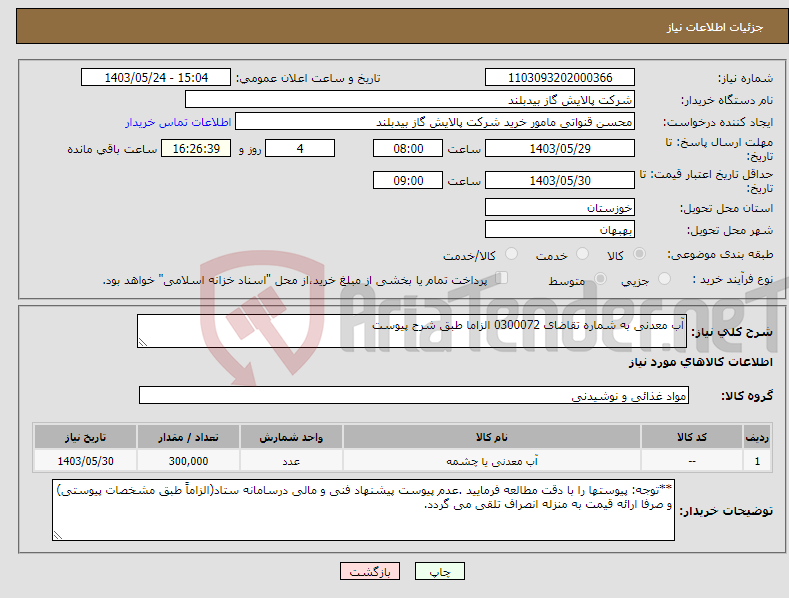
Task: Click the response deadline date 1403/05/29 field
Action: coord(560,148)
